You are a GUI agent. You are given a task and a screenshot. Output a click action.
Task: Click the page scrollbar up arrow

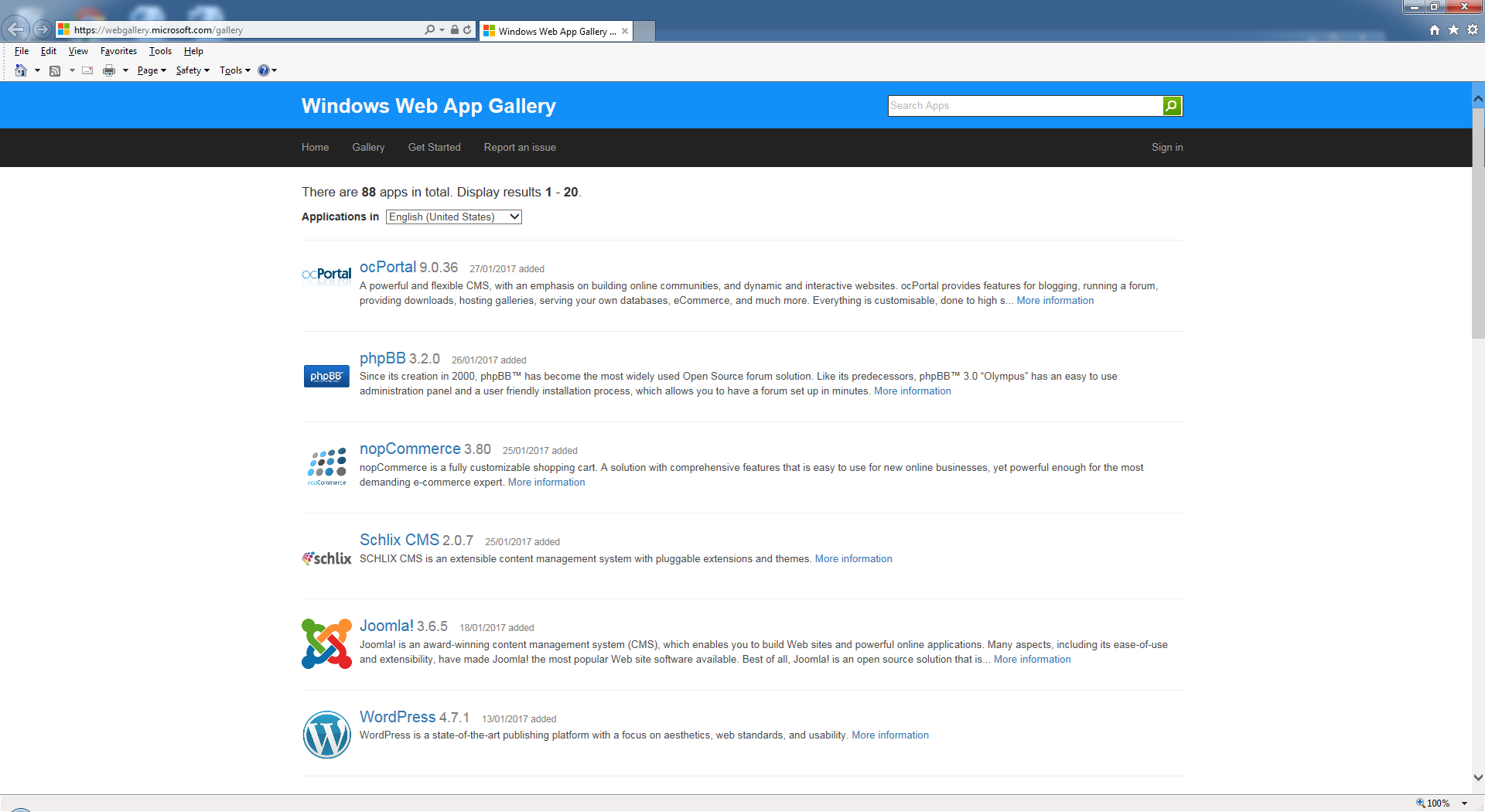tap(1478, 98)
